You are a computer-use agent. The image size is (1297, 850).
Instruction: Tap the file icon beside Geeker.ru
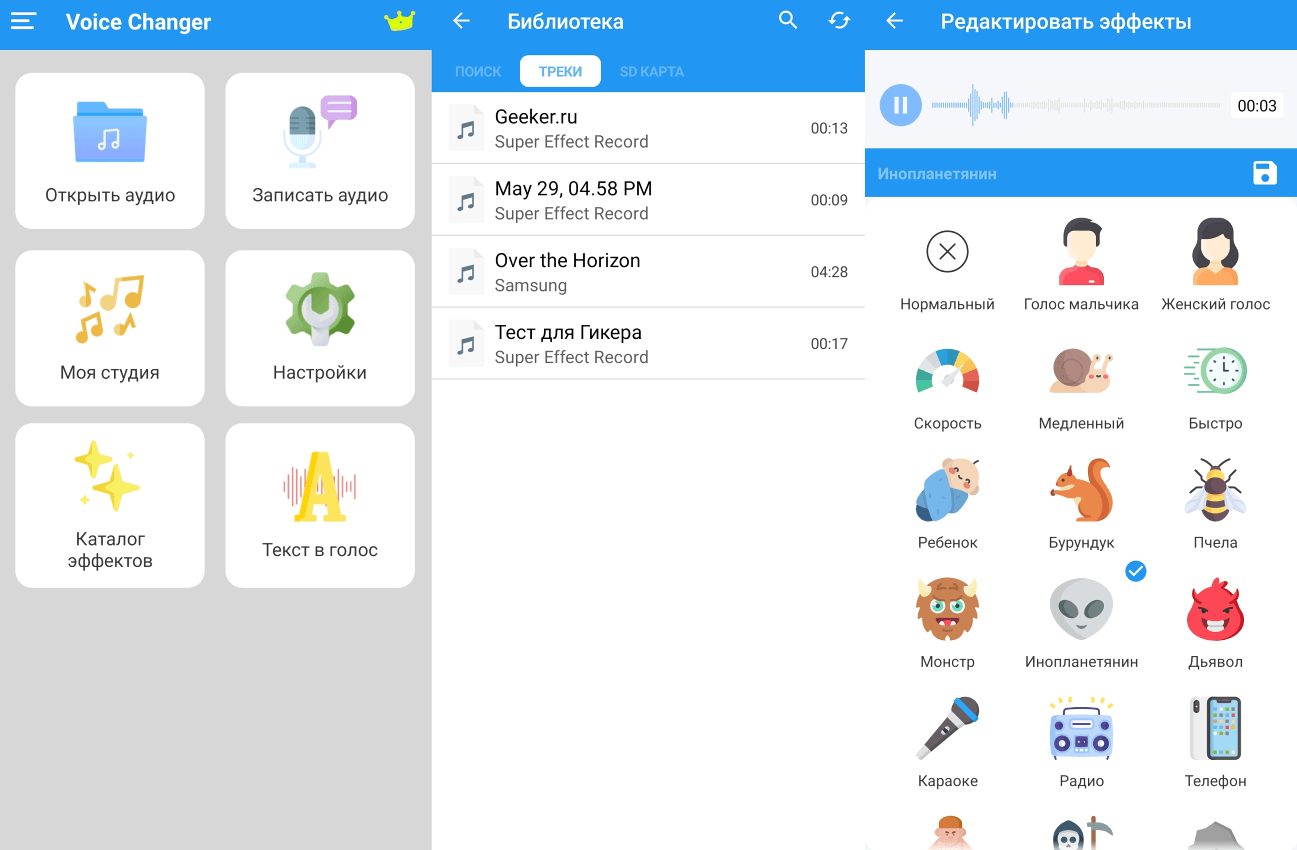click(466, 128)
